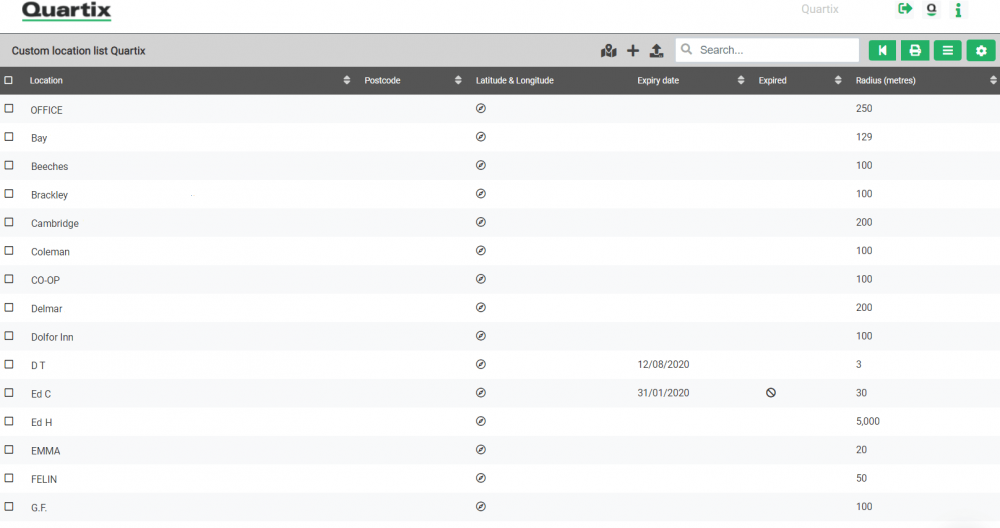Sort by Expiry date column arrows
Viewport: 1000px width, 528px height.
[x=740, y=80]
